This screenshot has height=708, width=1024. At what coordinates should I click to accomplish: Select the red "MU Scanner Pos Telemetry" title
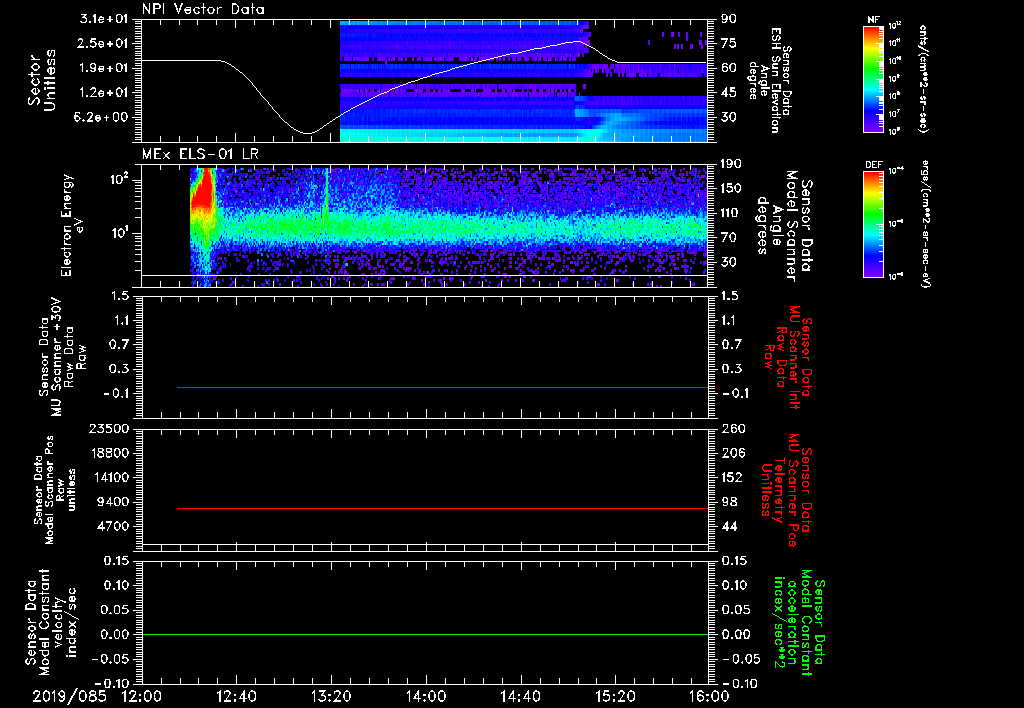pos(786,490)
